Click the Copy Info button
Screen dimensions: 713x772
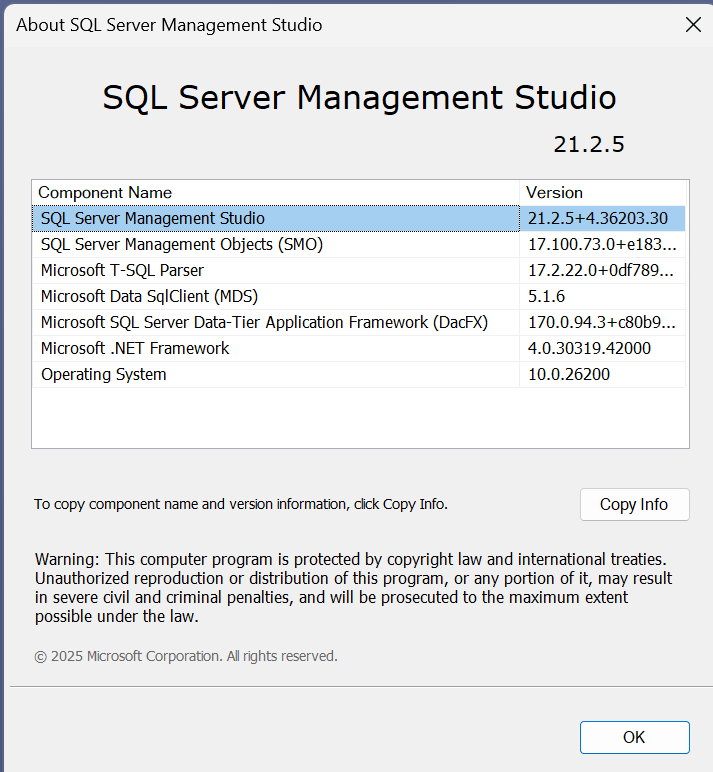click(x=635, y=504)
